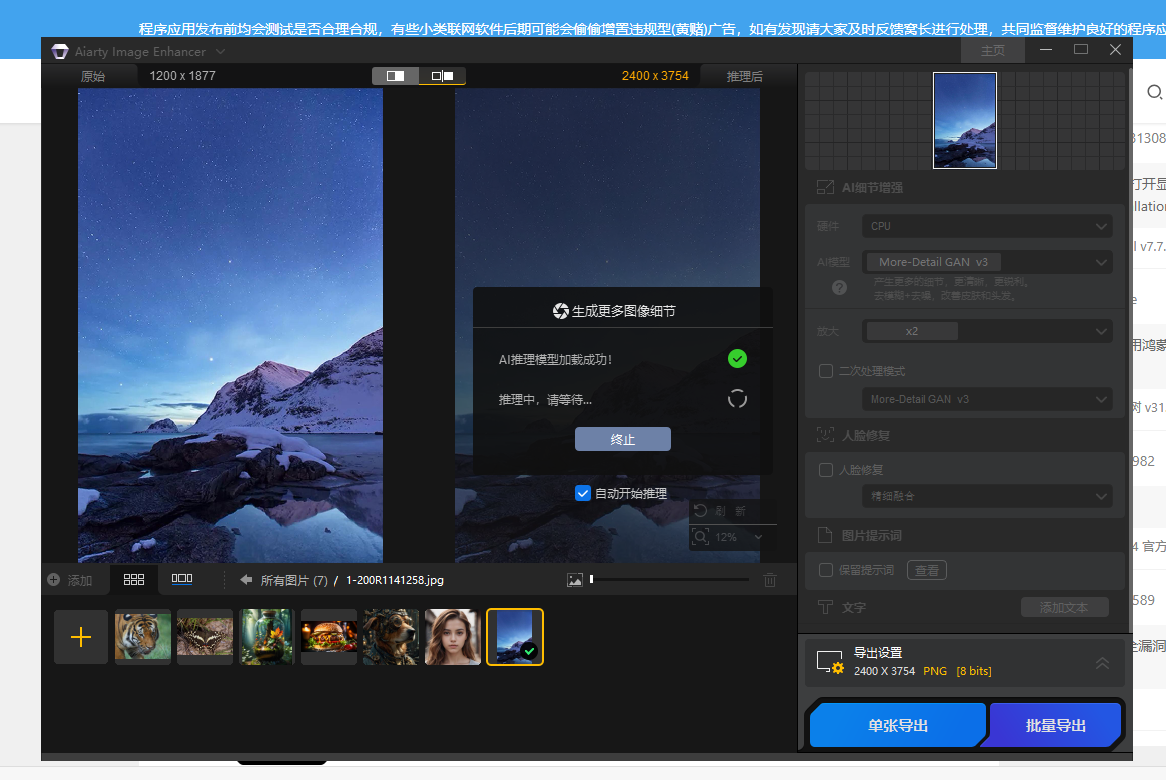Viewport: 1166px width, 780px height.
Task: Click the AI模型 help question mark icon
Action: coord(839,288)
